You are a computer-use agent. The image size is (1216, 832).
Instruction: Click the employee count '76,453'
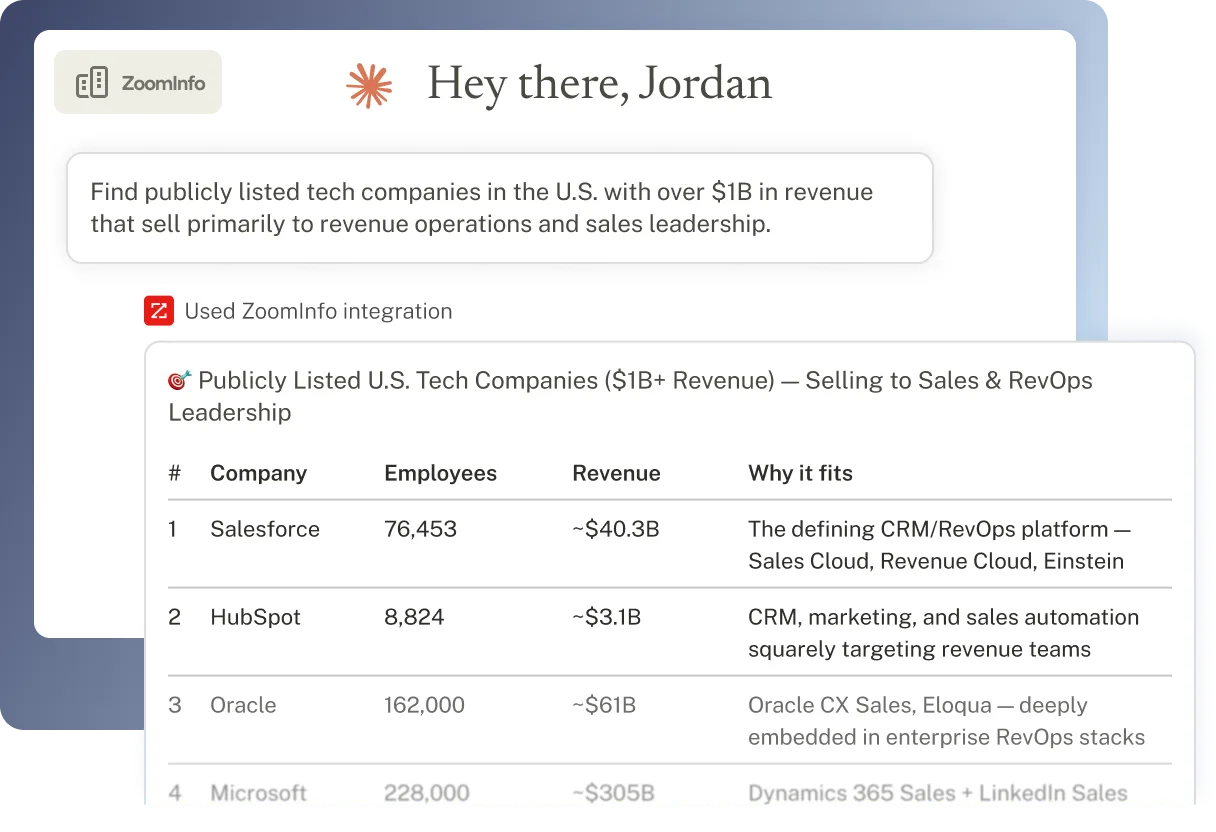[420, 529]
